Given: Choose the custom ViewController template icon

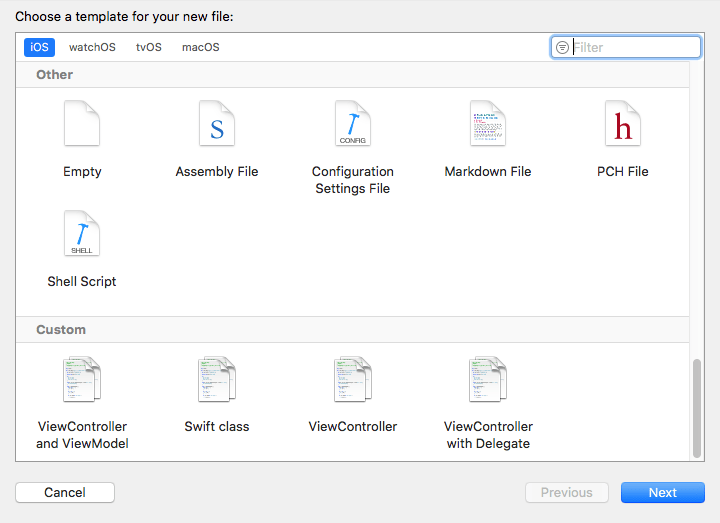Looking at the screenshot, I should click(353, 380).
